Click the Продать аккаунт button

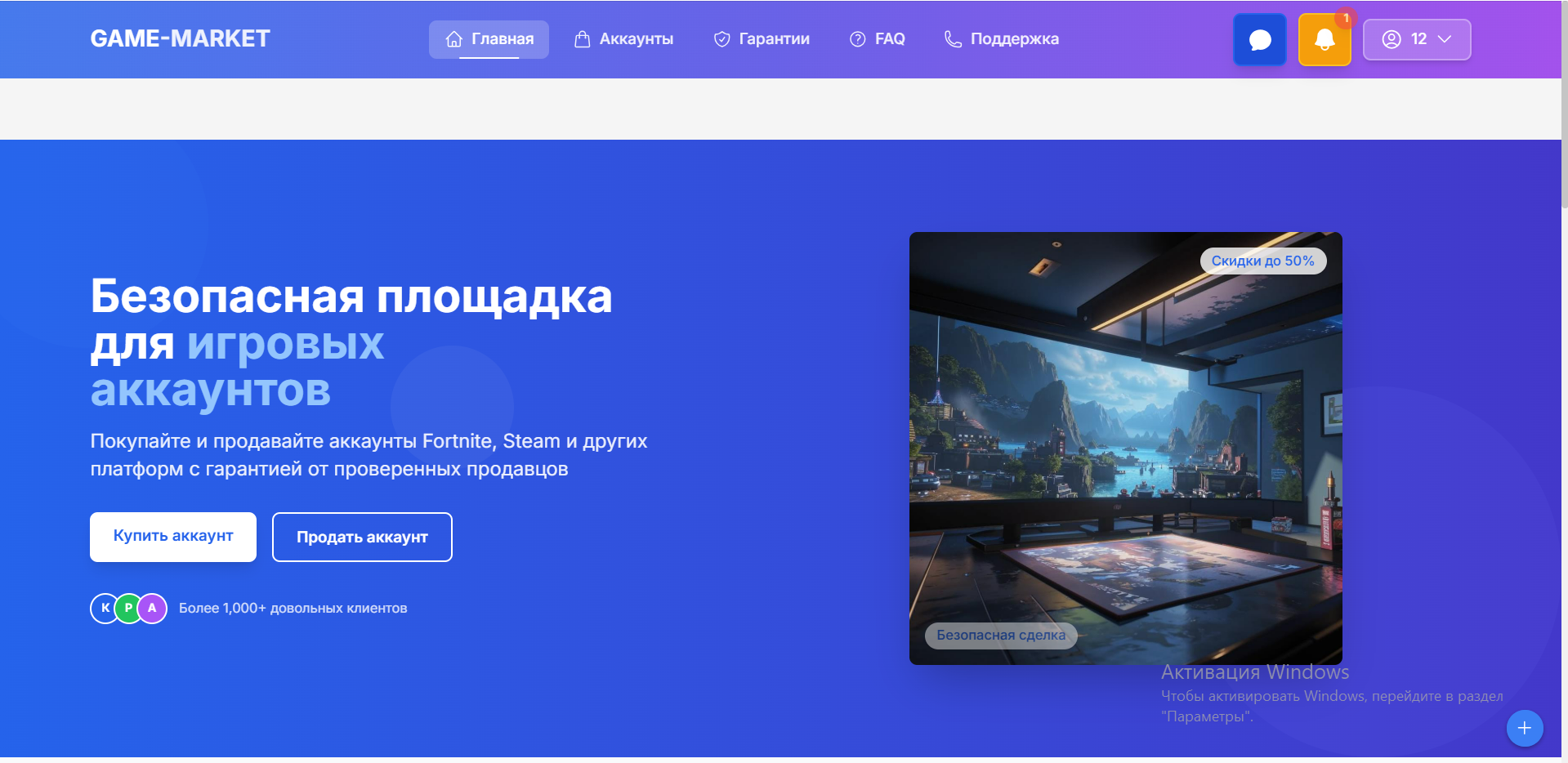(x=362, y=537)
